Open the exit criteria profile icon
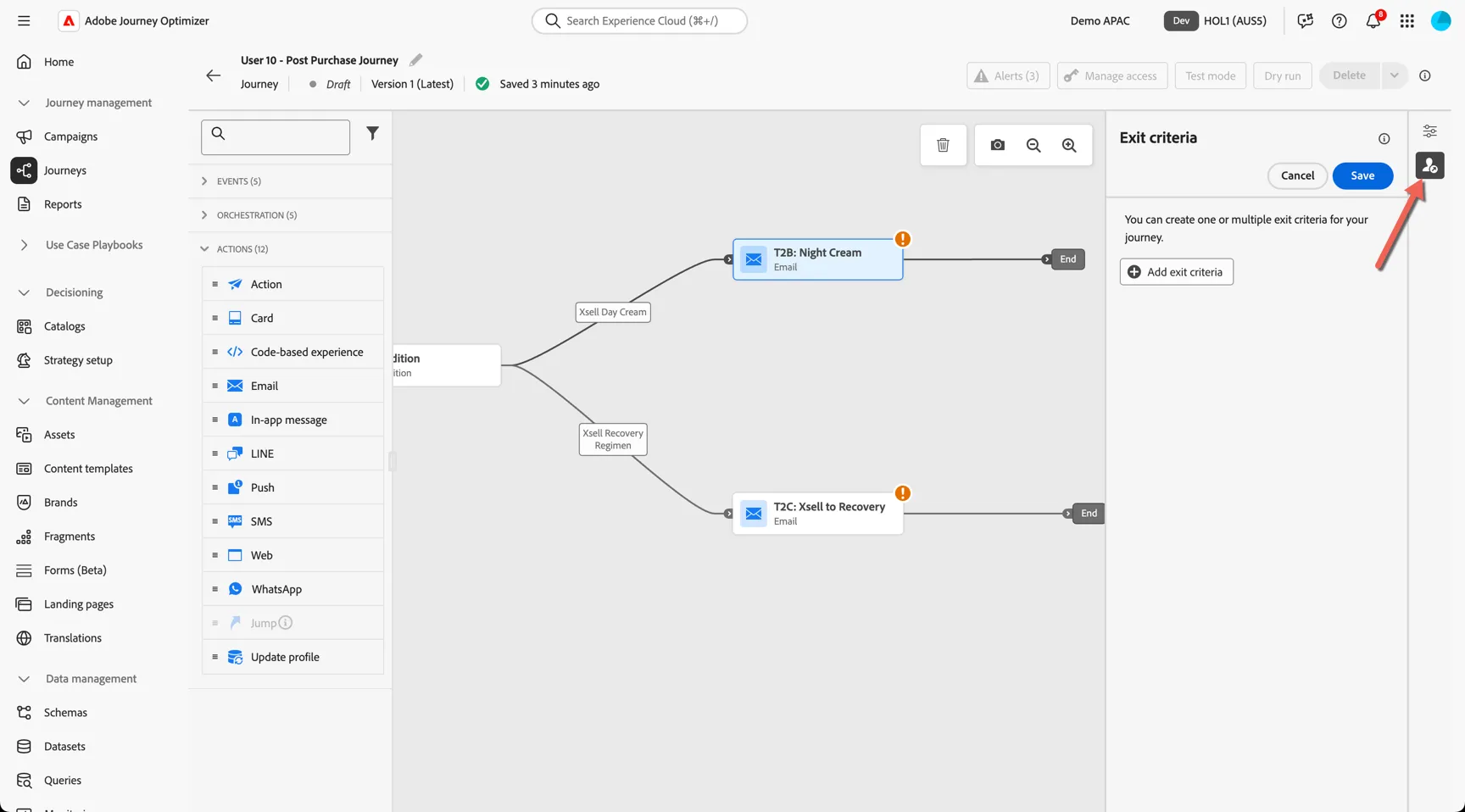This screenshot has width=1465, height=812. pos(1429,165)
